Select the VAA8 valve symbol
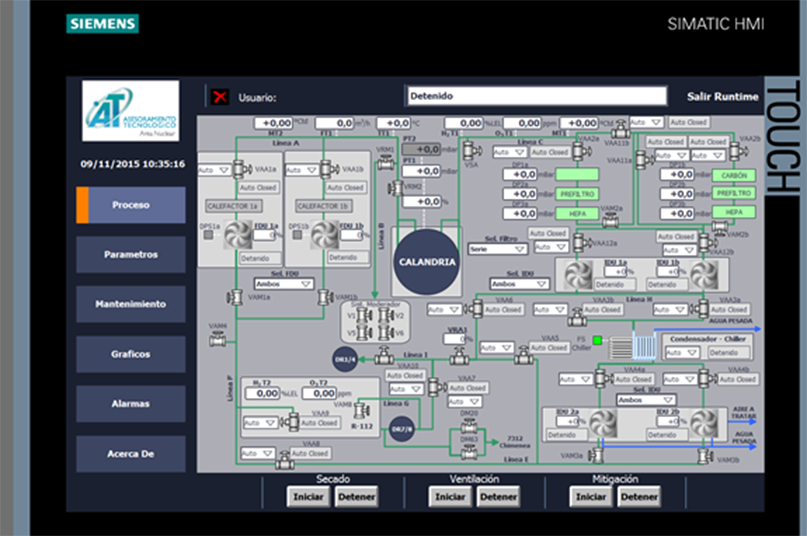This screenshot has height=536, width=807. [285, 459]
